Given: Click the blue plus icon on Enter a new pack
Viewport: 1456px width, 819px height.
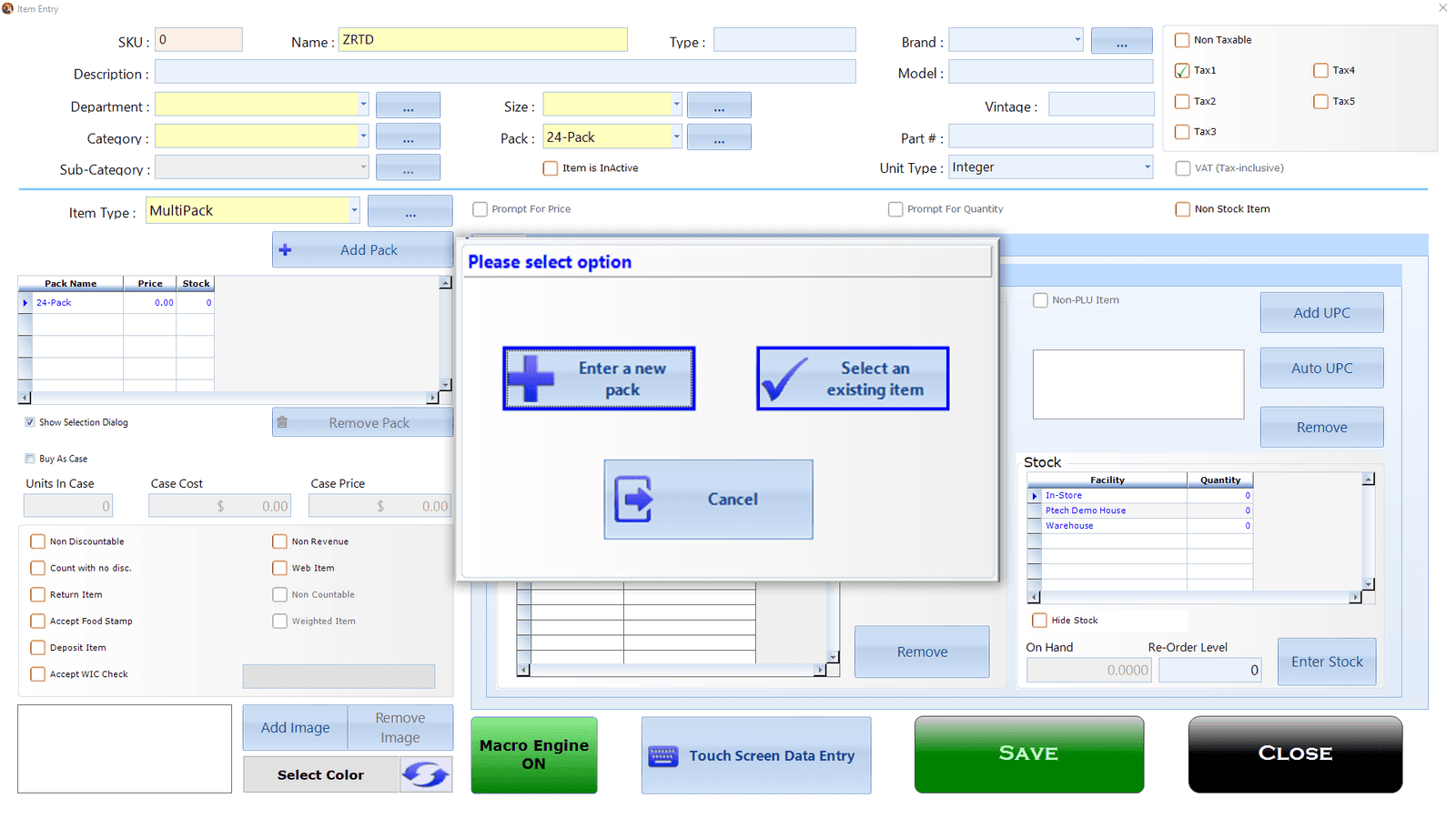Looking at the screenshot, I should tap(531, 379).
